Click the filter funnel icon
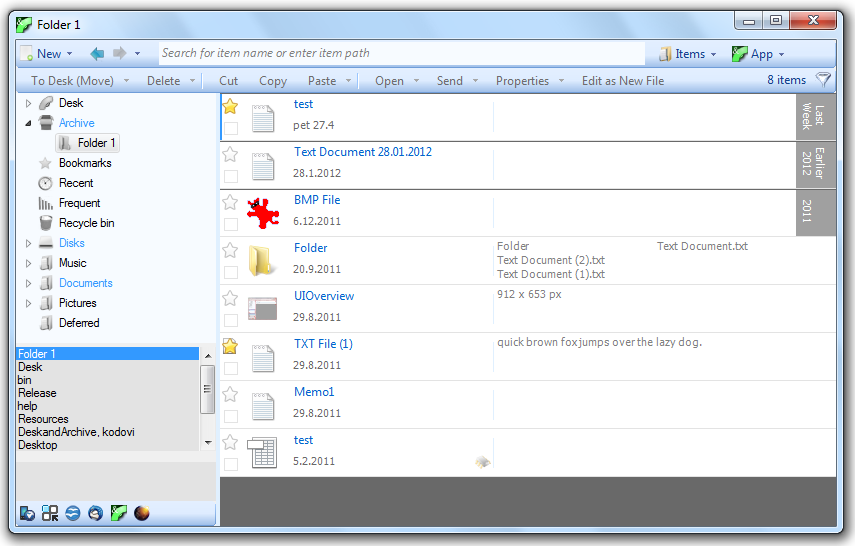The image size is (855, 546). point(823,80)
